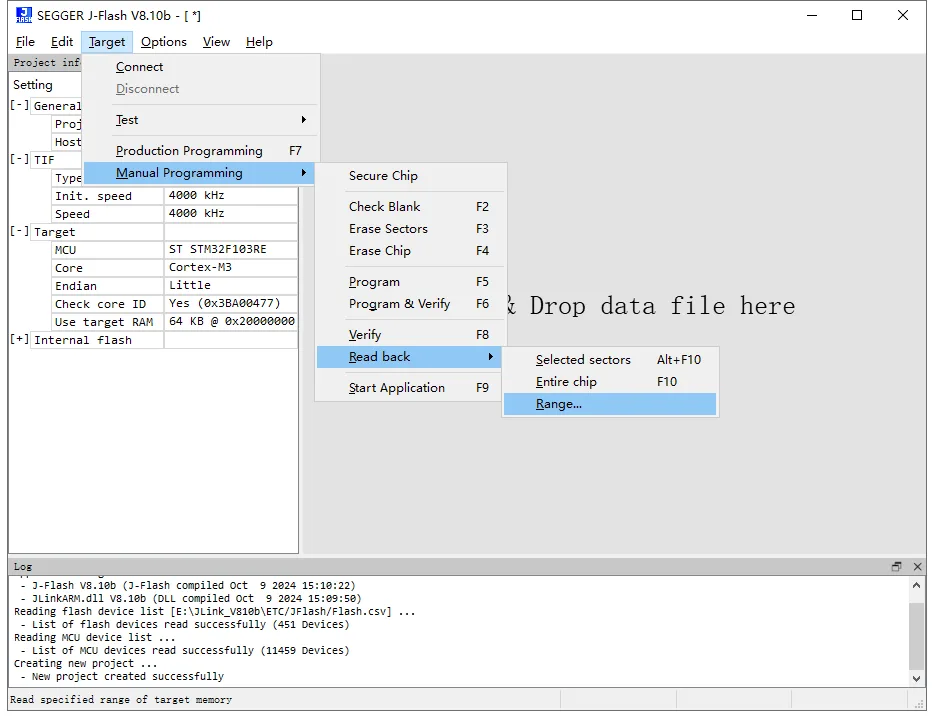
Task: Click the Log scrollbar thumb
Action: click(917, 636)
